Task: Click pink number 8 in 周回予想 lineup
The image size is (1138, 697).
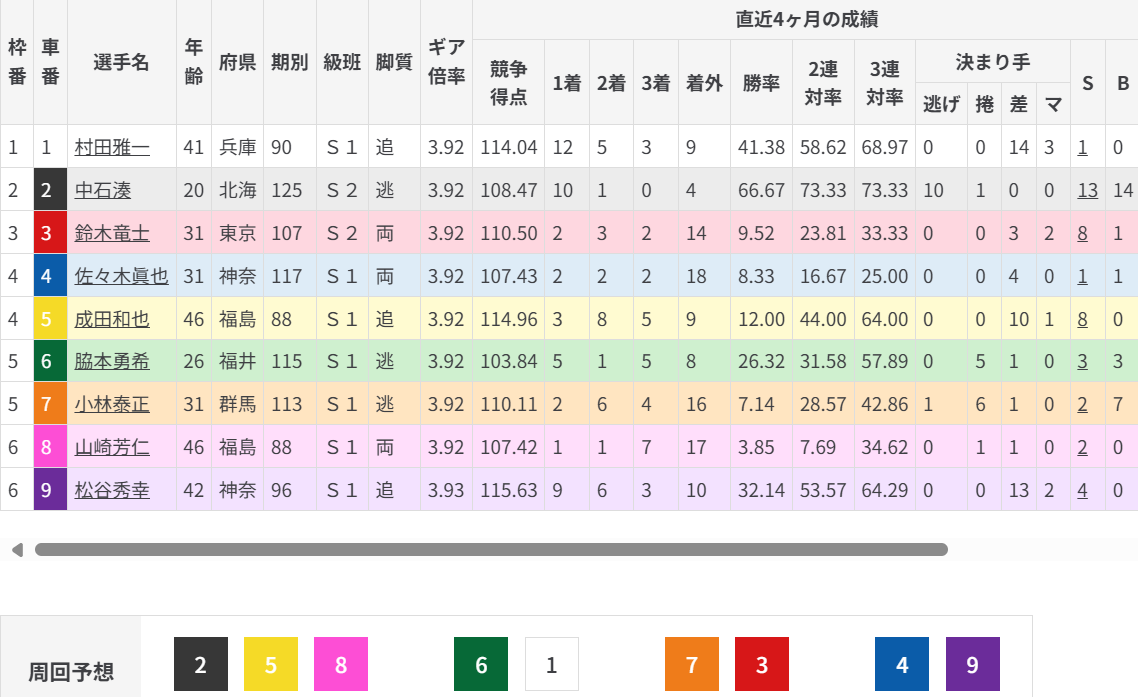Action: tap(341, 664)
